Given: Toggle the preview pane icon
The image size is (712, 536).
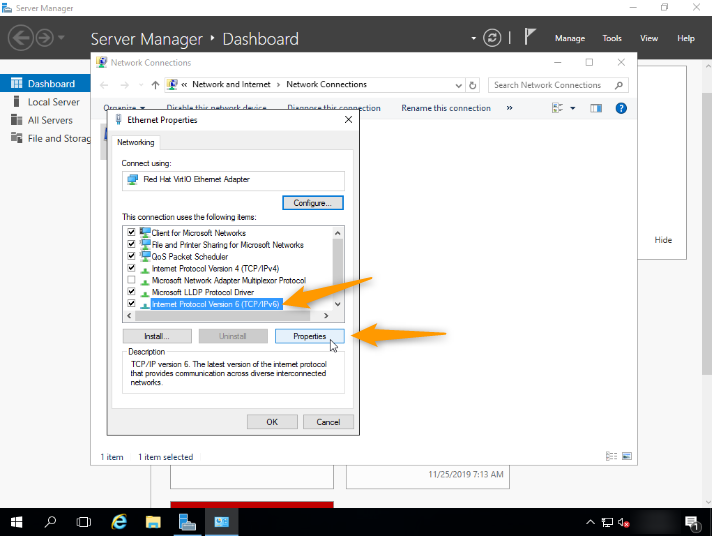Looking at the screenshot, I should click(x=596, y=108).
